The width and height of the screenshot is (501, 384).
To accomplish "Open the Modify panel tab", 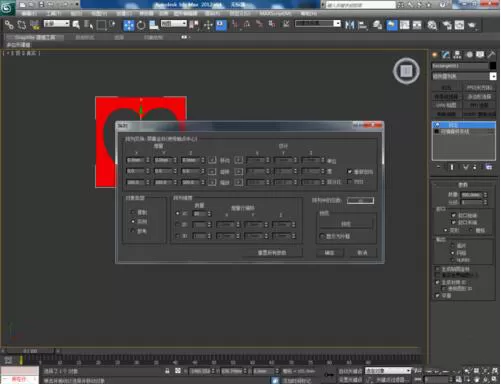I will tap(446, 55).
